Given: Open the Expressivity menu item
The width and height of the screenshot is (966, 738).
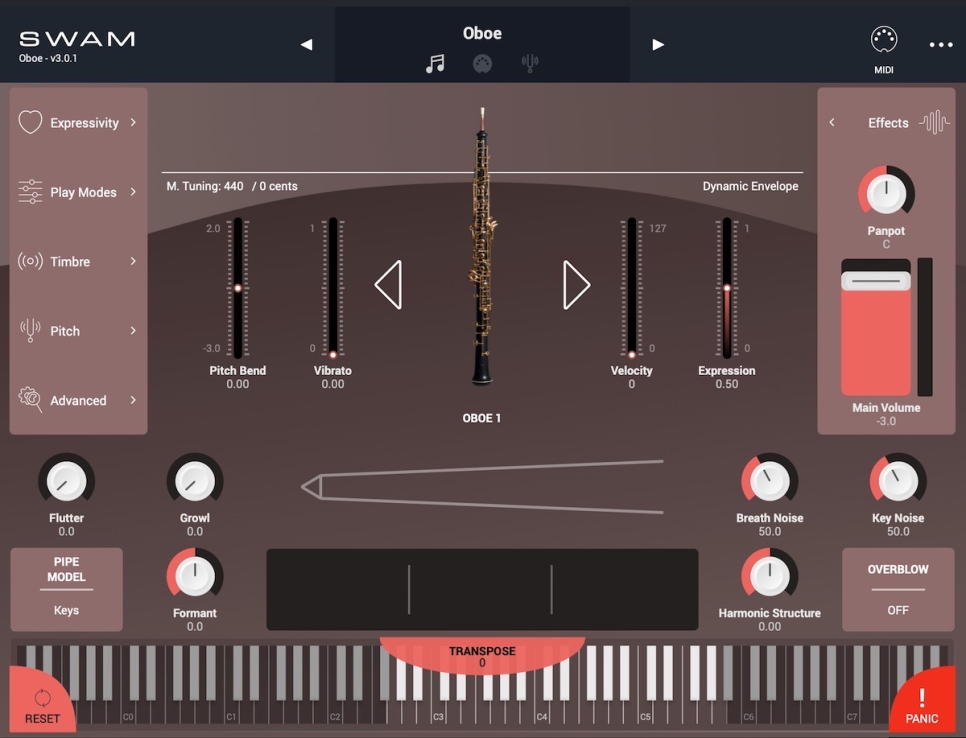Looking at the screenshot, I should 78,122.
